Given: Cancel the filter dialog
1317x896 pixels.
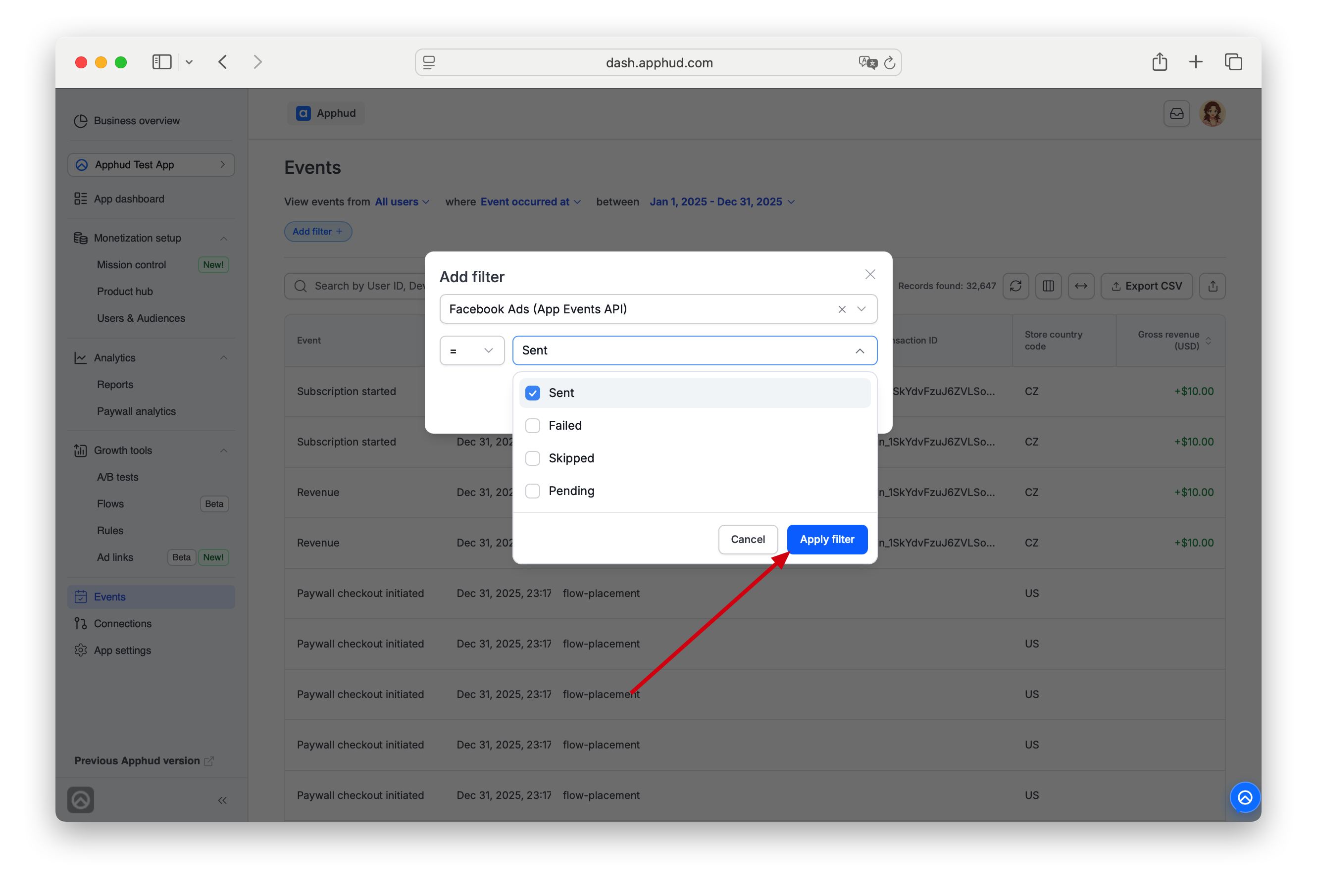Looking at the screenshot, I should click(748, 539).
